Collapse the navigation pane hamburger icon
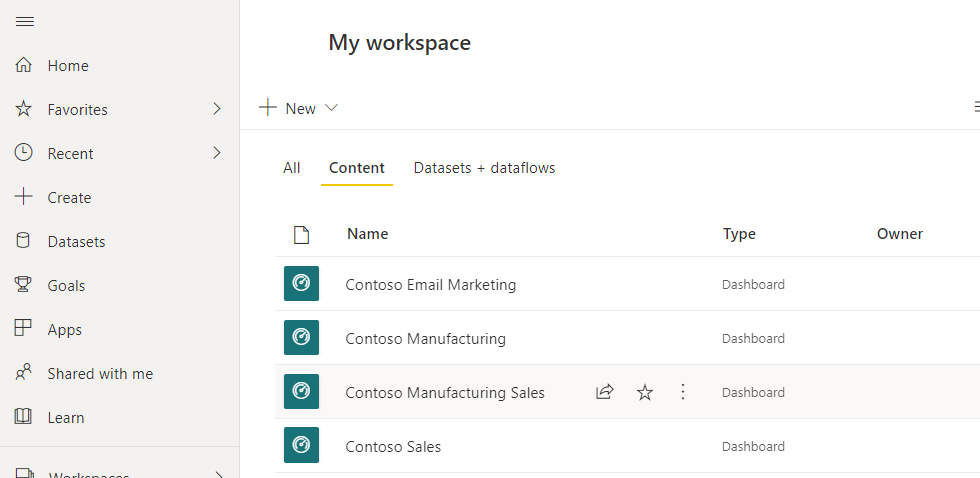Viewport: 980px width, 478px height. (25, 22)
